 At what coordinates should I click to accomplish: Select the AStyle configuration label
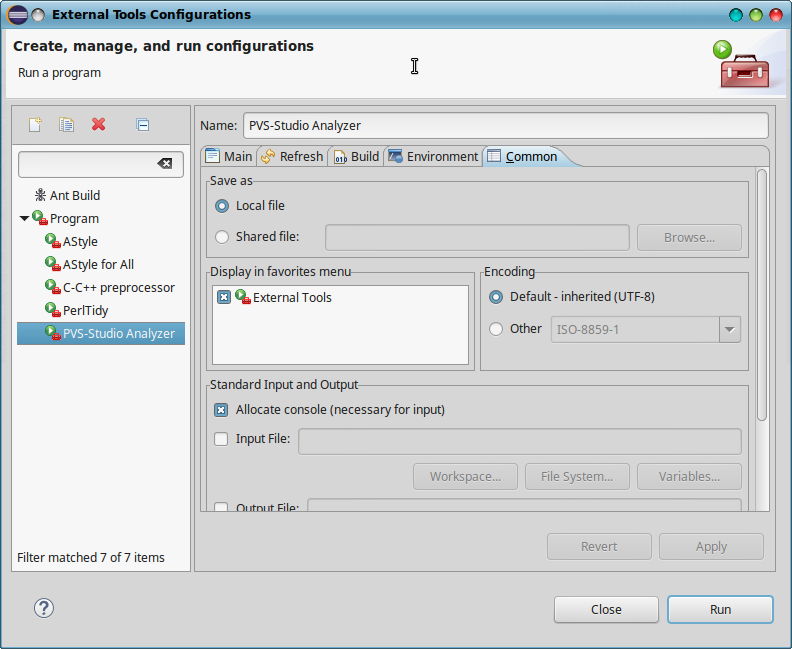click(x=80, y=241)
